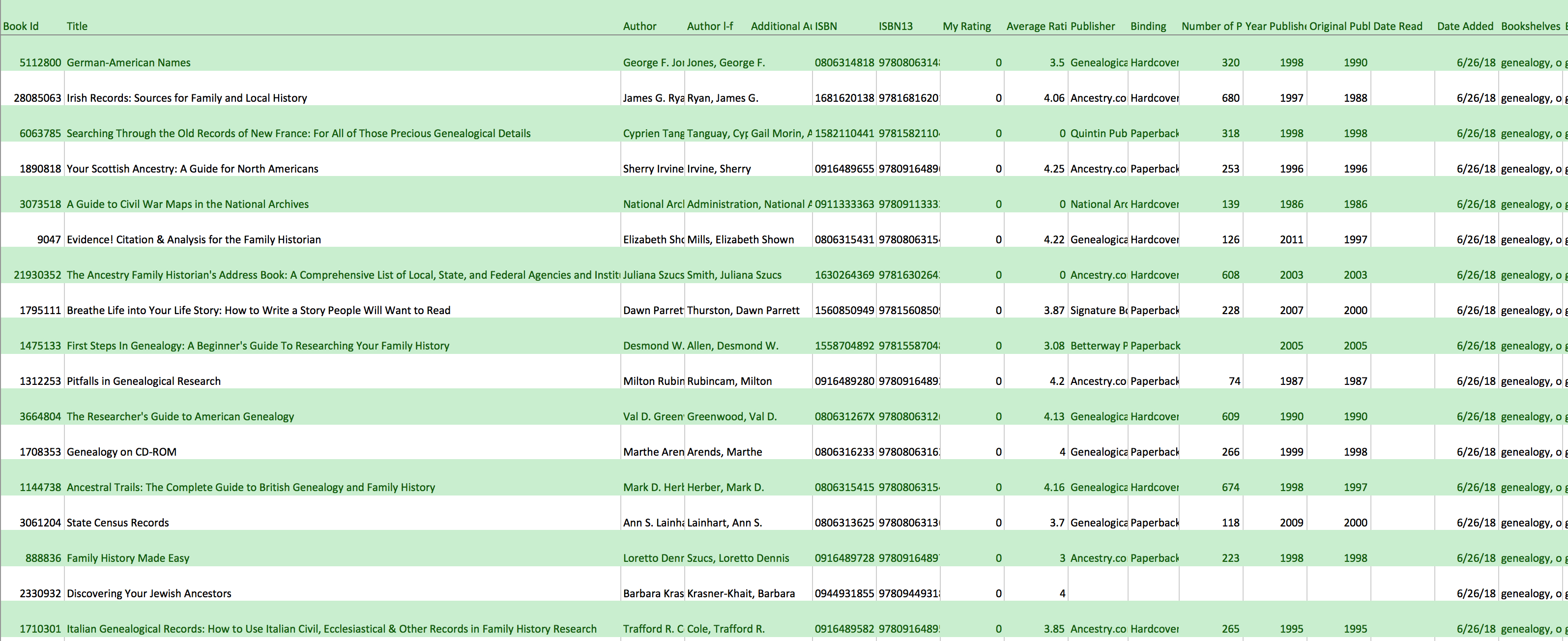Click the Discovering Your Jewish Ancestors title cell

[148, 593]
